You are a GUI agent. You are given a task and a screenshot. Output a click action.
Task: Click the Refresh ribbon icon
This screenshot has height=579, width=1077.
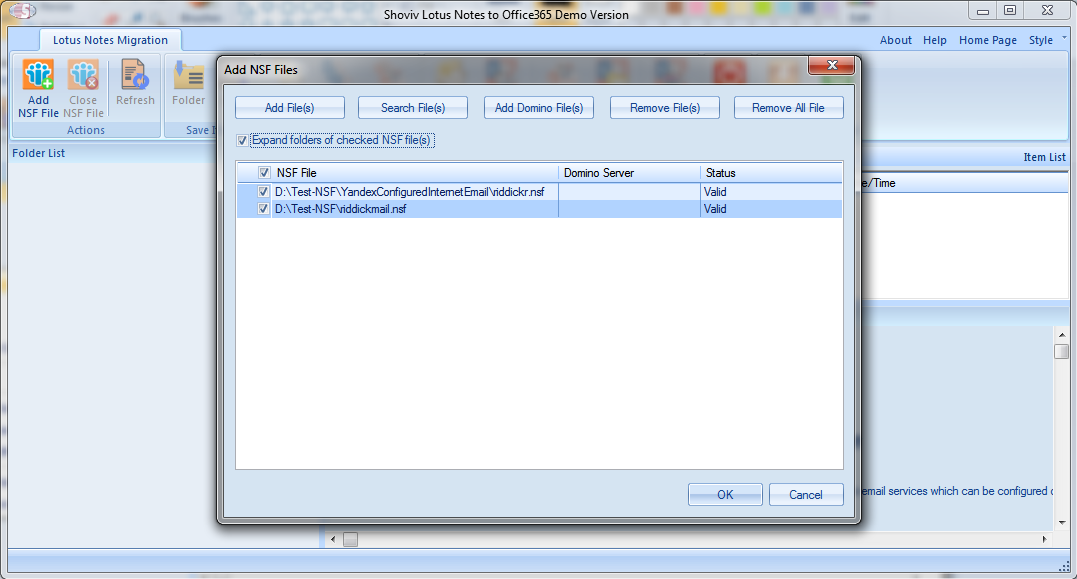coord(135,82)
